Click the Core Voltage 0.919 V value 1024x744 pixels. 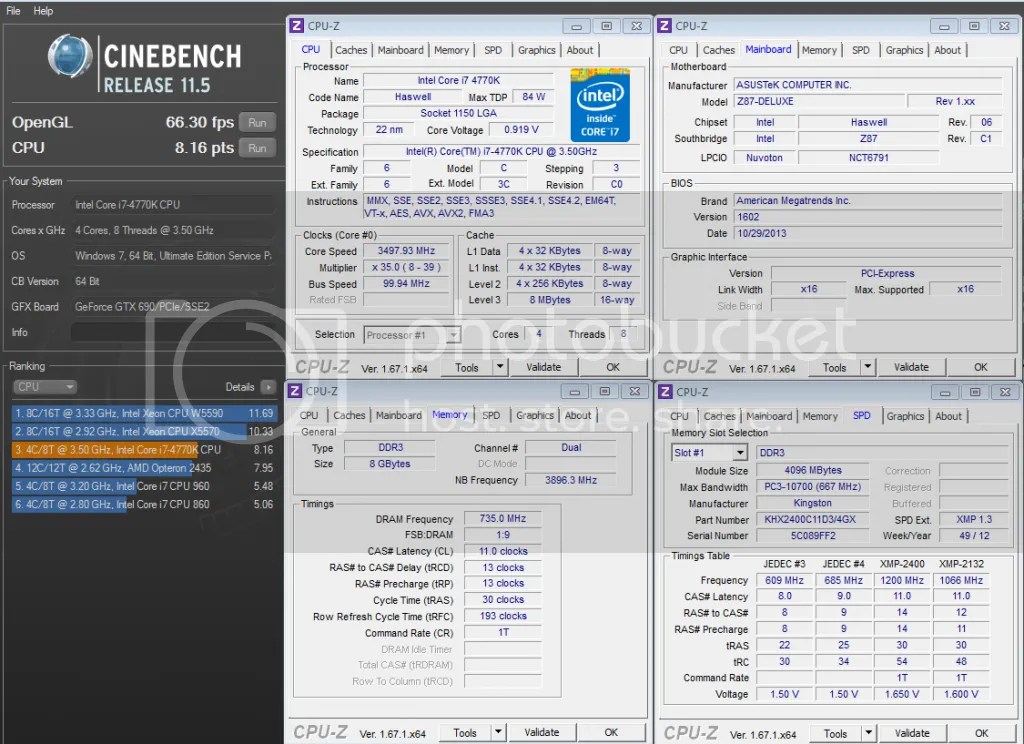[x=522, y=129]
